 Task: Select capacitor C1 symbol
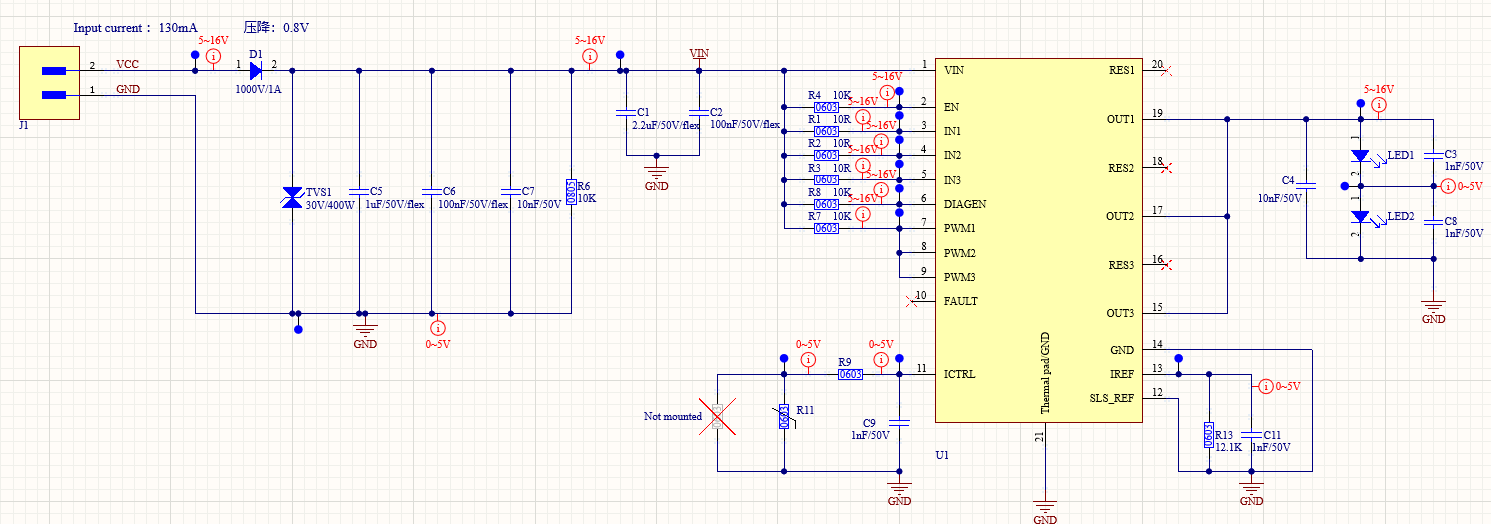pos(625,112)
